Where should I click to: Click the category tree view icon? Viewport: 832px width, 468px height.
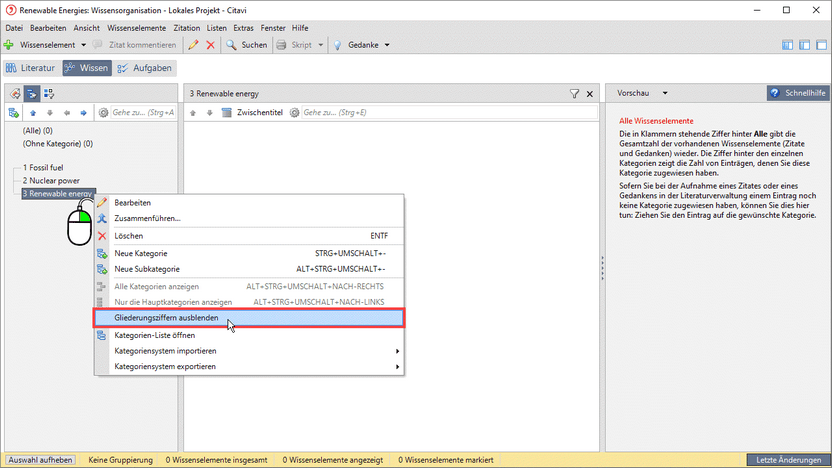[32, 94]
